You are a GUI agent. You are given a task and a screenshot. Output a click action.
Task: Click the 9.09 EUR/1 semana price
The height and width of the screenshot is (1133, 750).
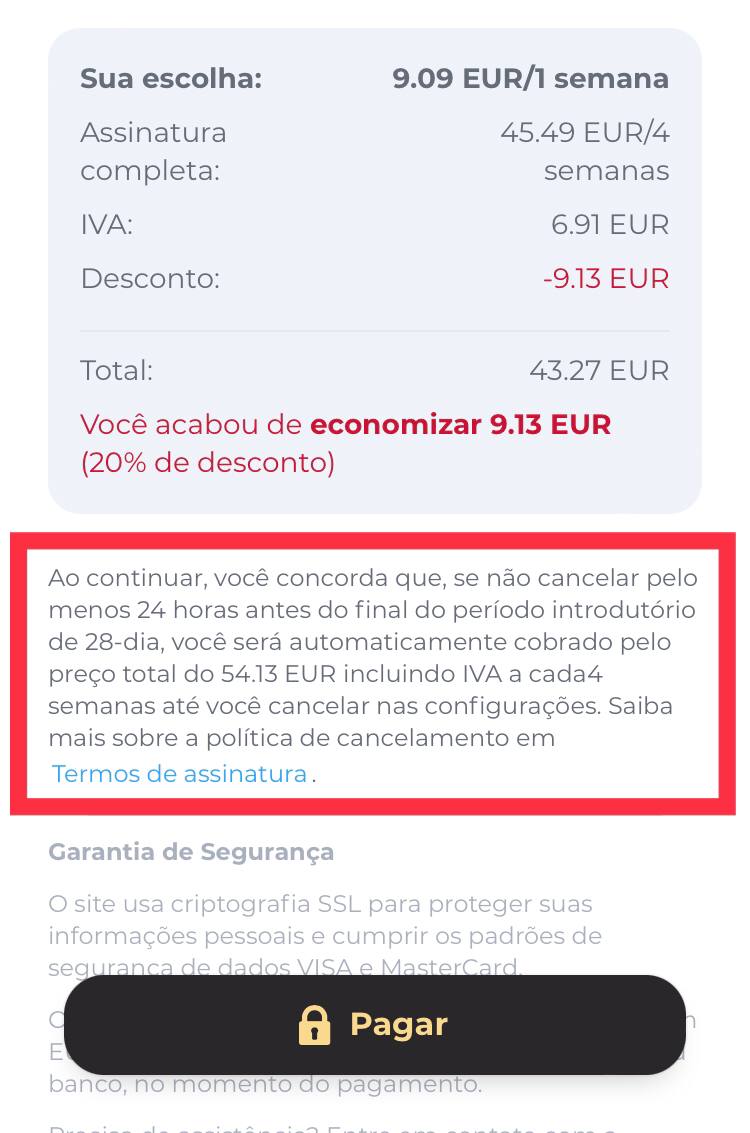530,78
